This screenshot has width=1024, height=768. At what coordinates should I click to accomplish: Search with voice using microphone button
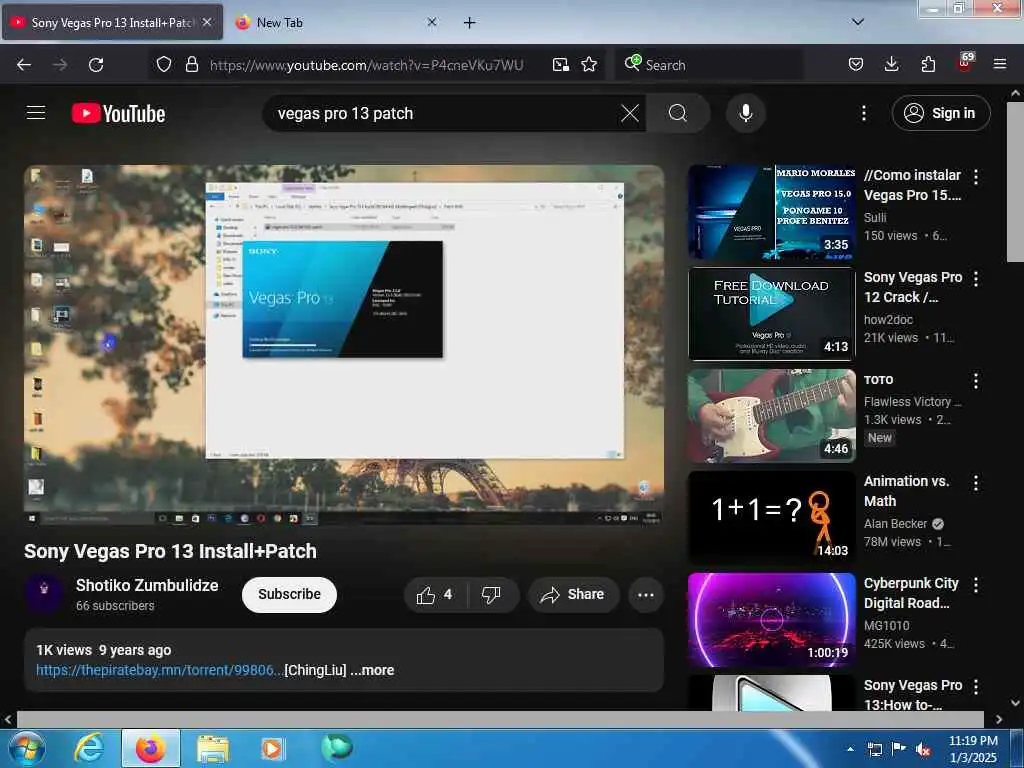click(x=746, y=113)
